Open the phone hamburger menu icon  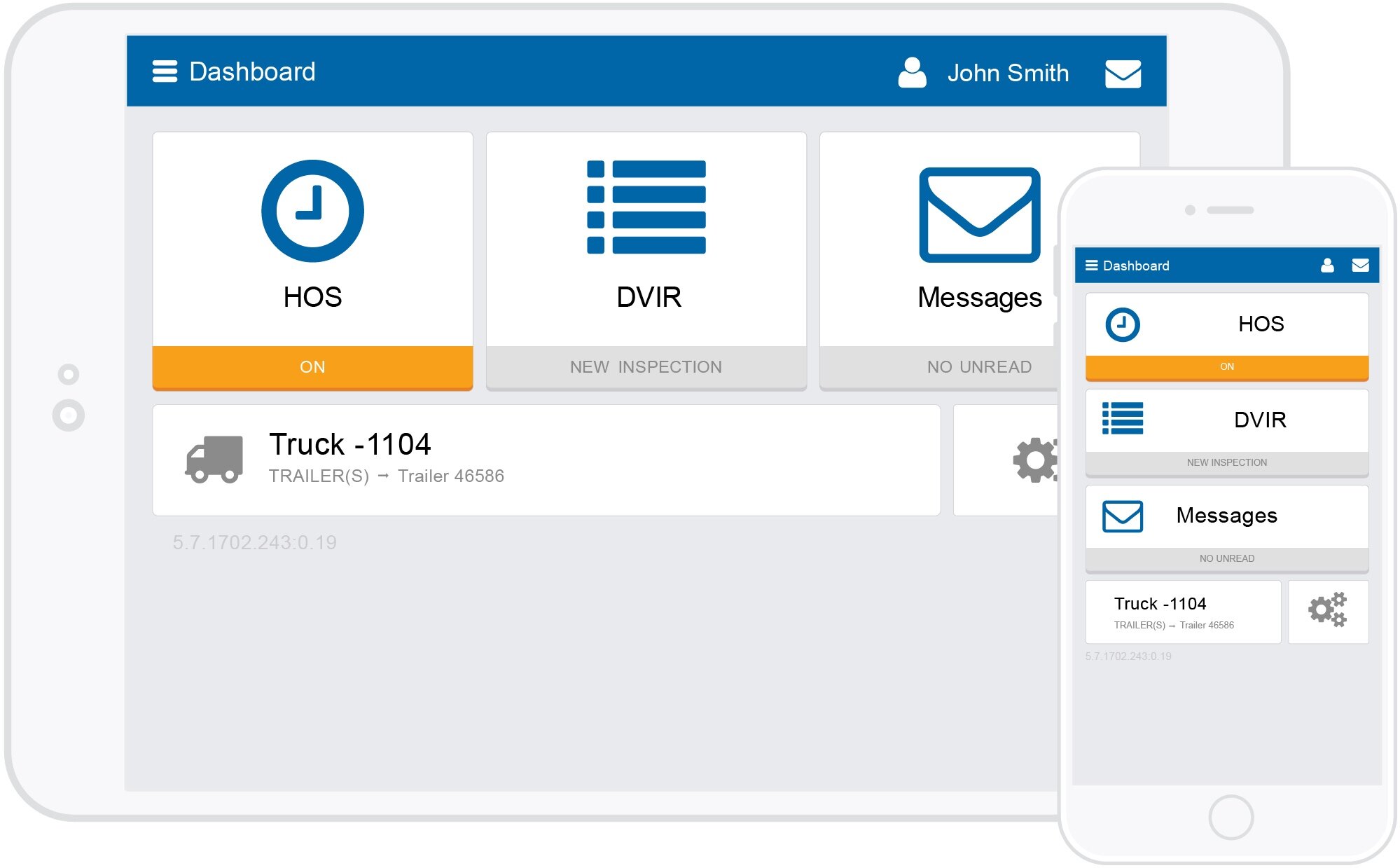[x=1091, y=266]
